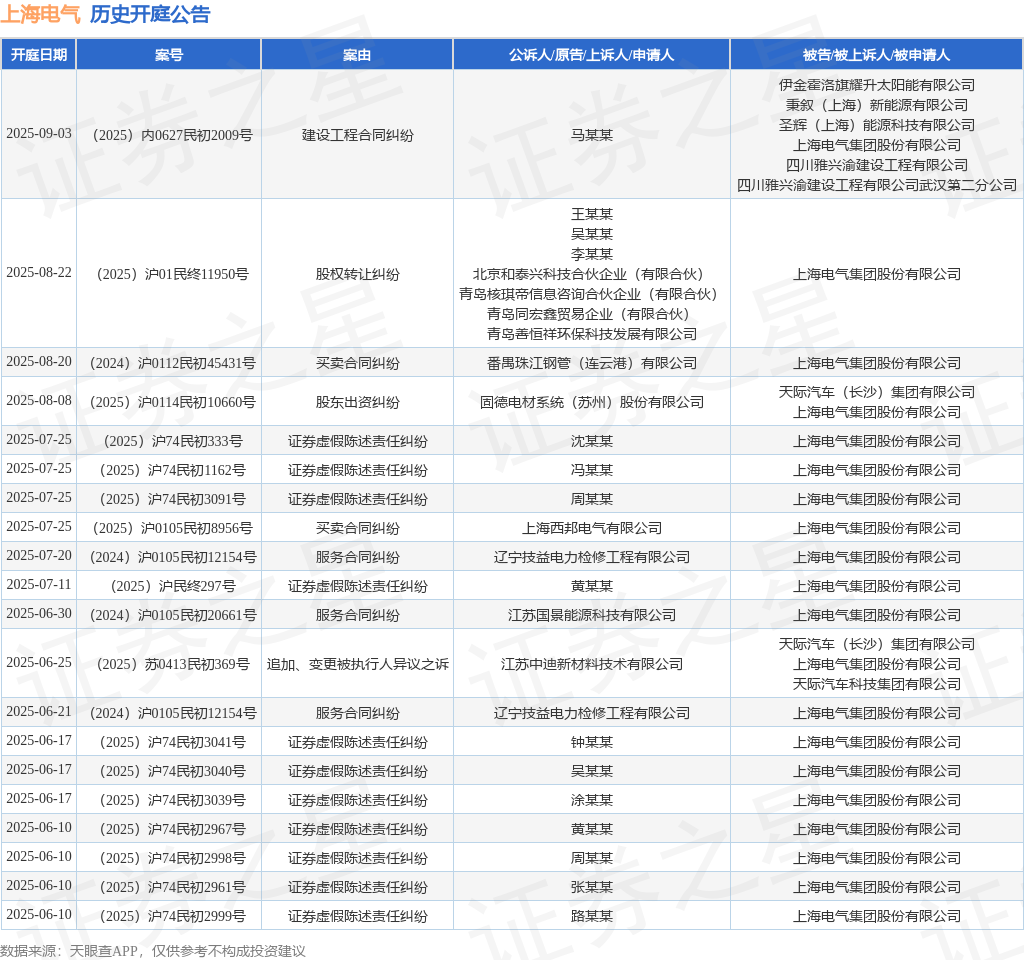Click defendant 秉叙（上海）新能源有限公司
This screenshot has height=960, width=1024.
(876, 105)
